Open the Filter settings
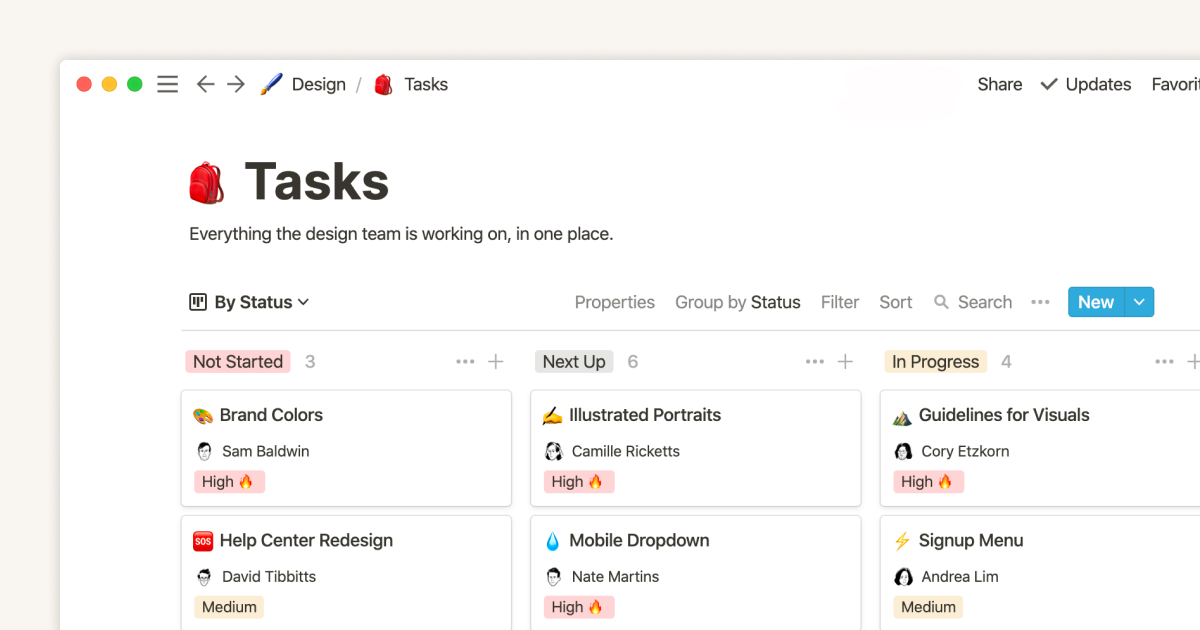This screenshot has width=1200, height=630. point(839,302)
